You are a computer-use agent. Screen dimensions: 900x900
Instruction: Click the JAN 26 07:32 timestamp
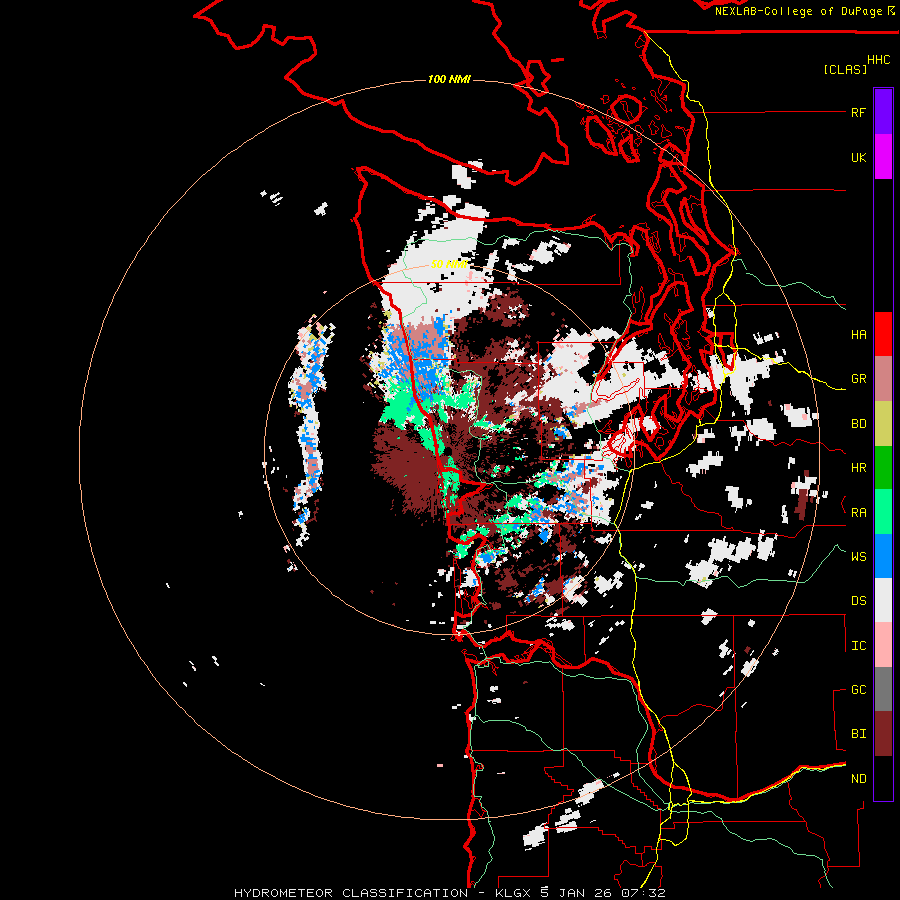[x=612, y=893]
